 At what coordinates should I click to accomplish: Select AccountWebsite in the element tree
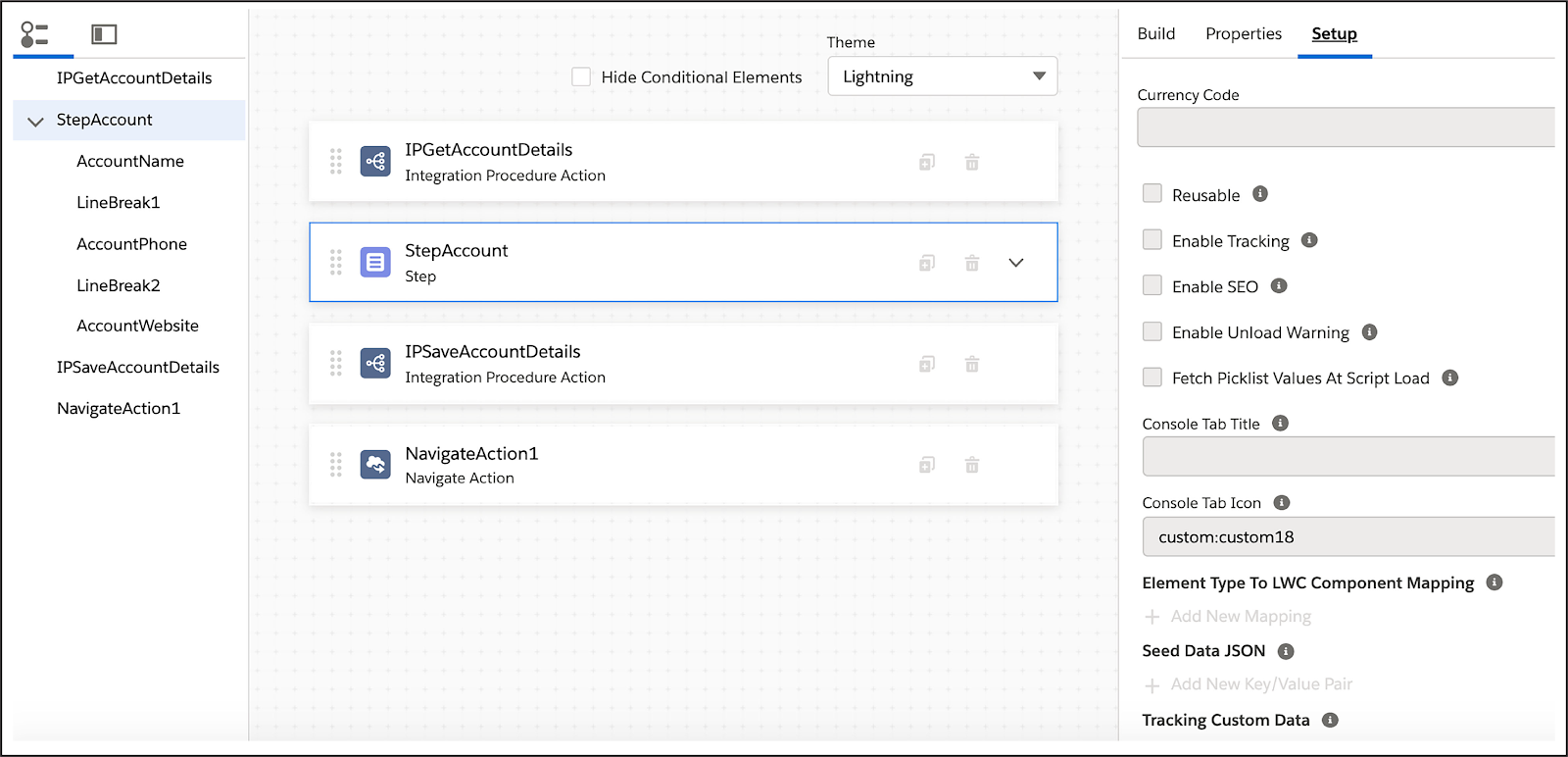(x=137, y=326)
